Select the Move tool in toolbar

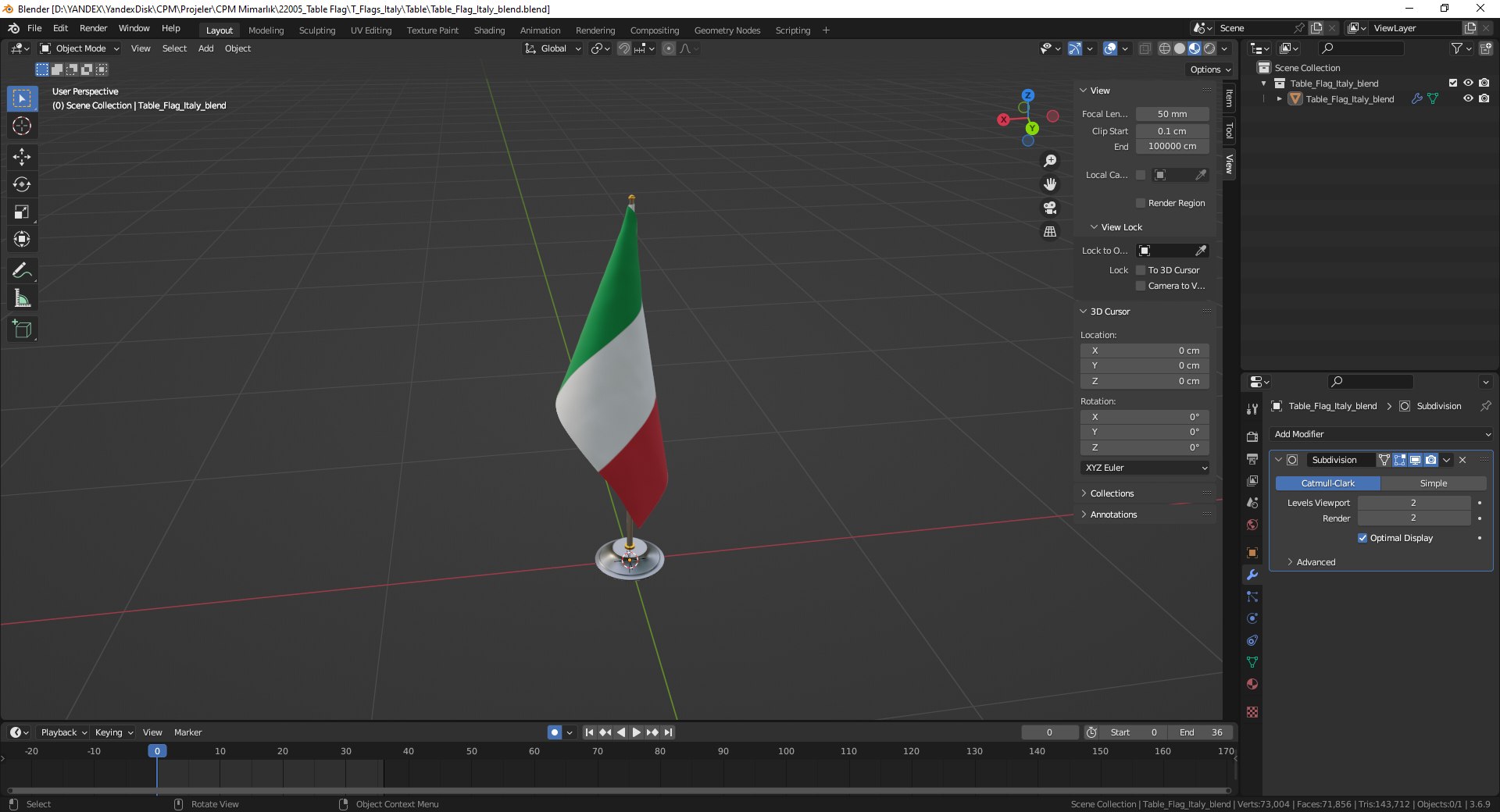[x=22, y=157]
